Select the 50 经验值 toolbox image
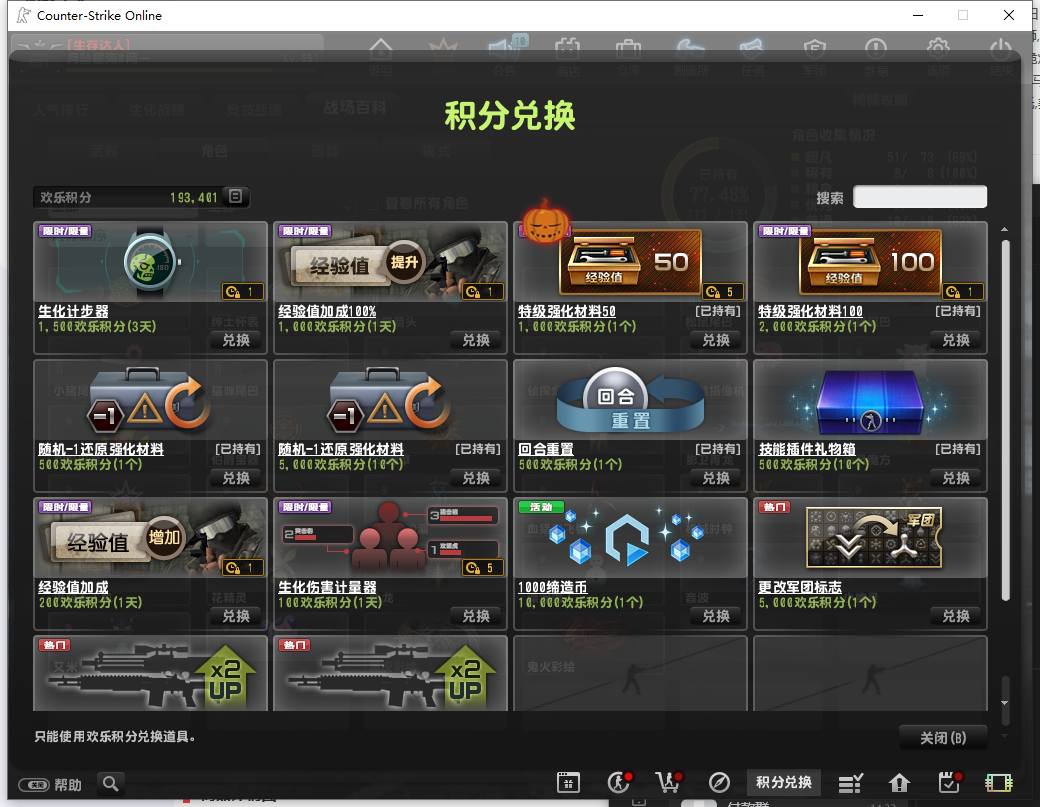This screenshot has height=807, width=1040. click(630, 262)
